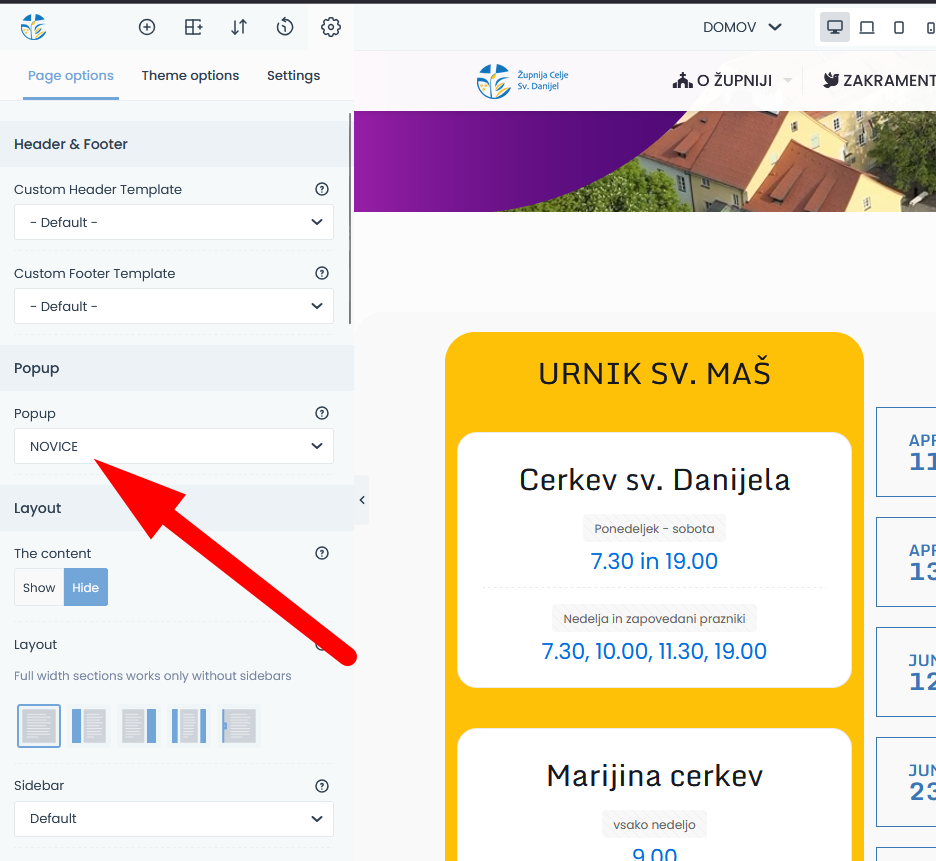Viewport: 936px width, 861px height.
Task: Switch to the Theme options tab
Action: point(190,75)
